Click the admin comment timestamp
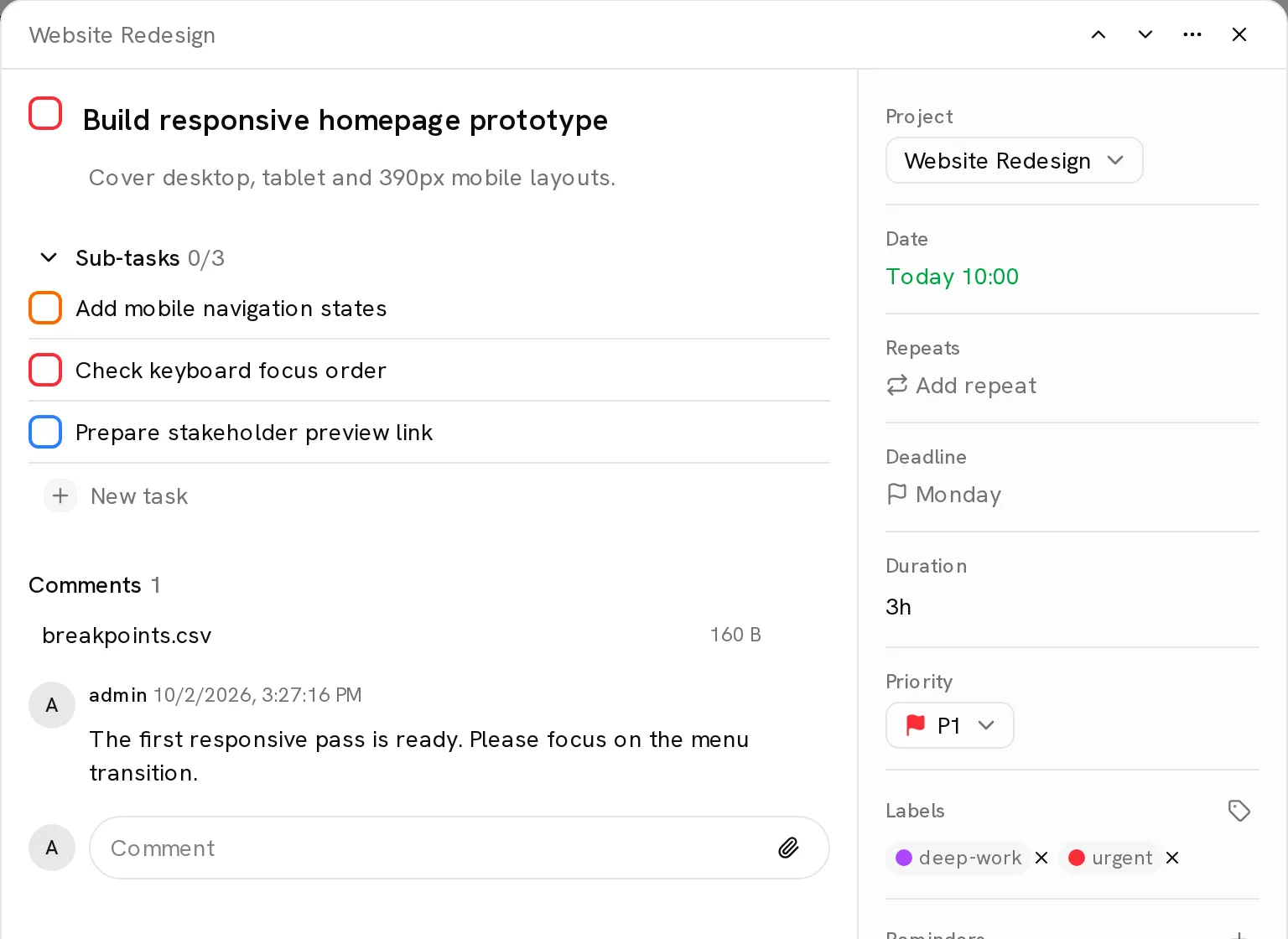The height and width of the screenshot is (939, 1288). pyautogui.click(x=257, y=695)
